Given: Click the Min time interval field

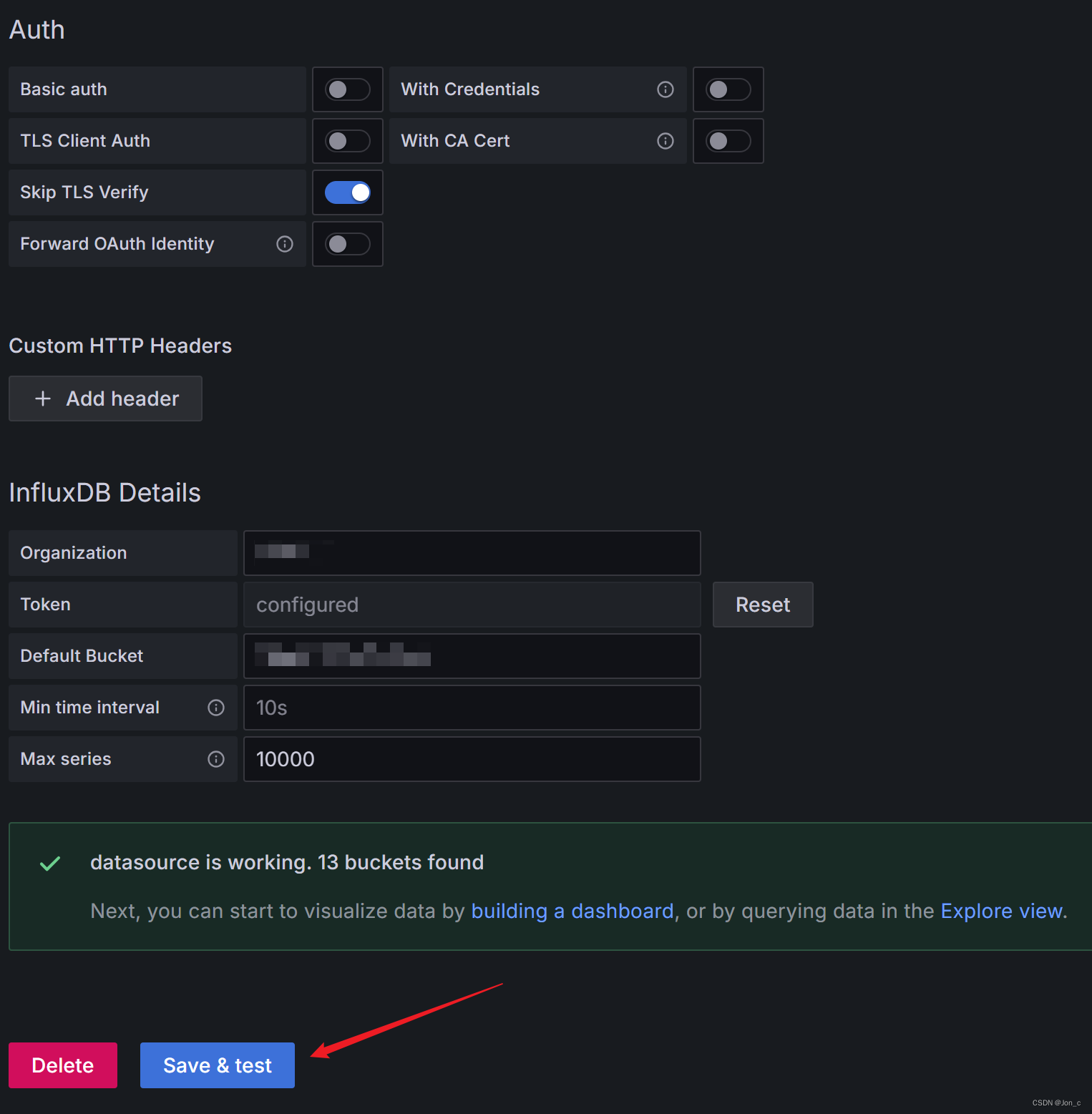Looking at the screenshot, I should click(x=472, y=708).
